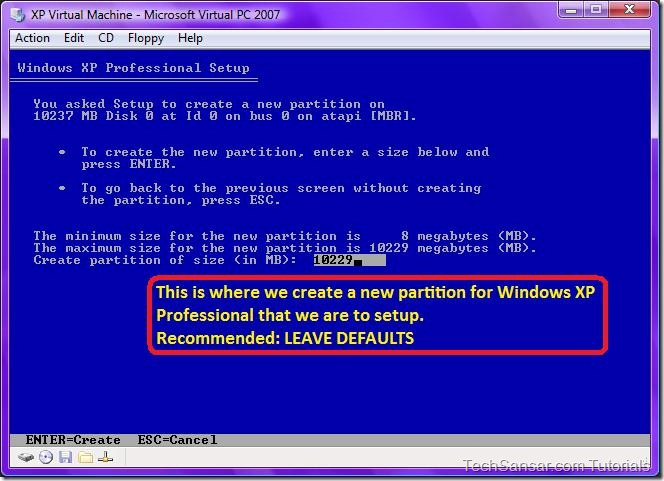Image resolution: width=664 pixels, height=481 pixels.
Task: Click the CD drive status icon
Action: 46,457
